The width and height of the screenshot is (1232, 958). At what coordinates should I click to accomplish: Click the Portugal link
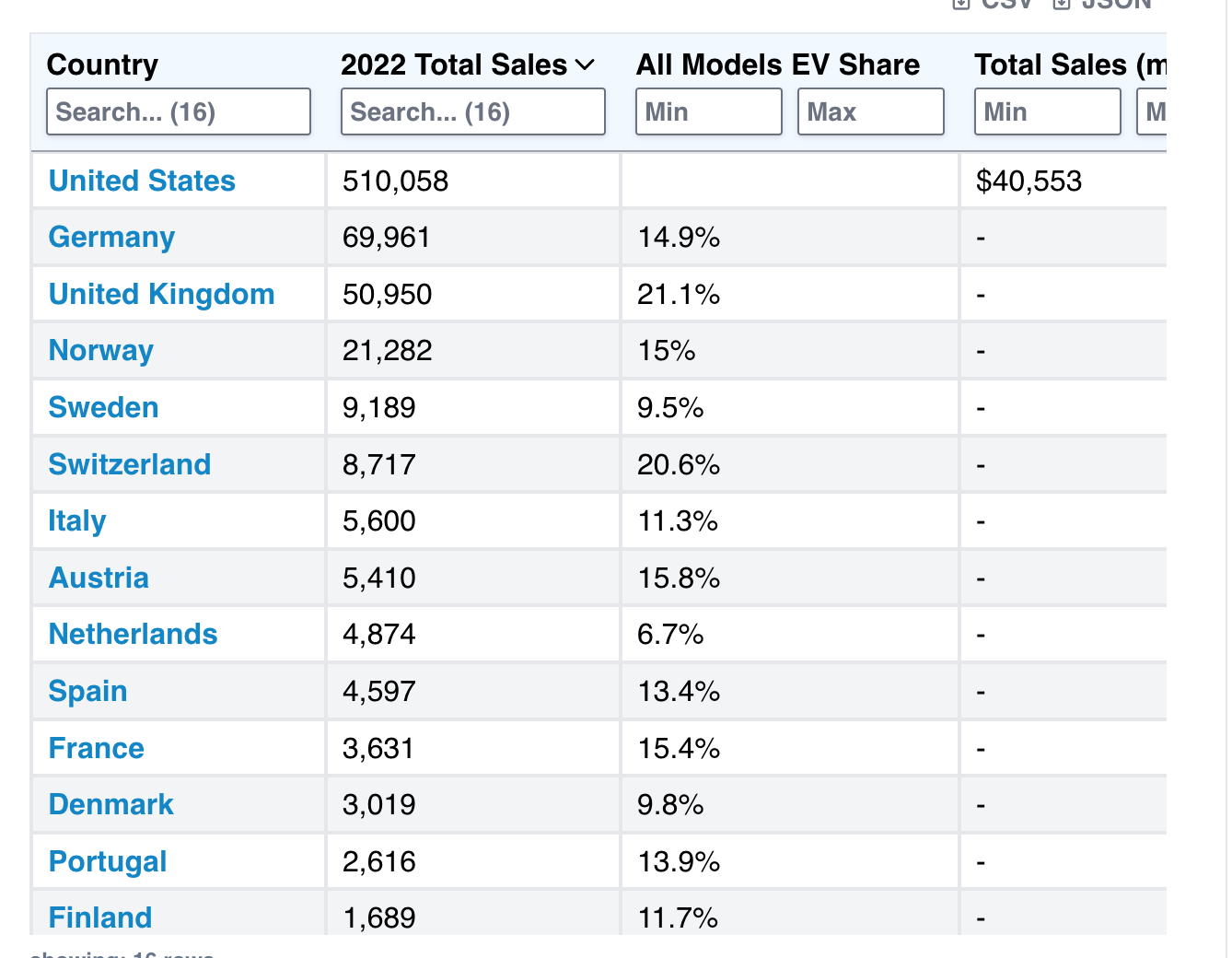point(107,862)
